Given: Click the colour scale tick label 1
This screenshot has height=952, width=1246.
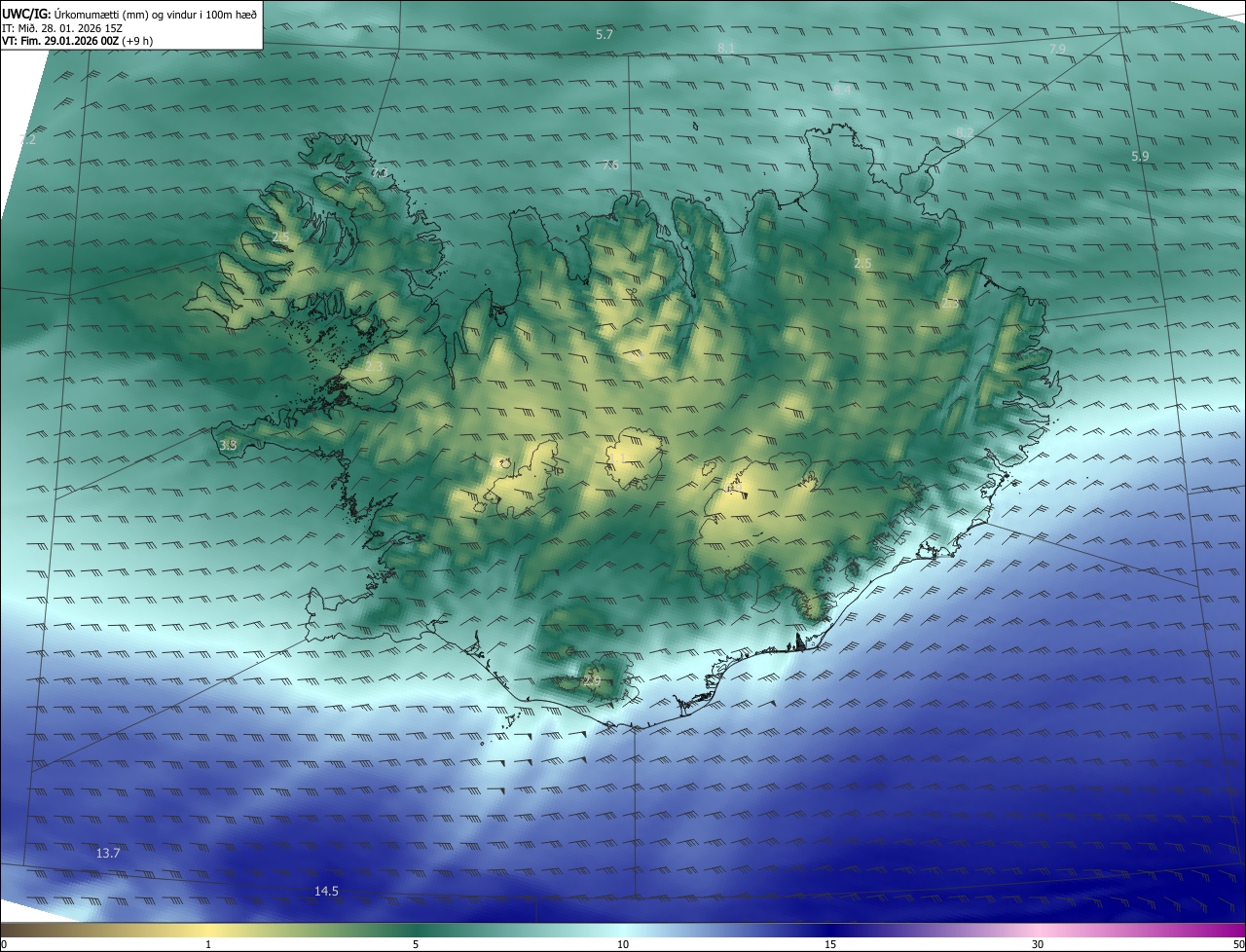Looking at the screenshot, I should 208,944.
